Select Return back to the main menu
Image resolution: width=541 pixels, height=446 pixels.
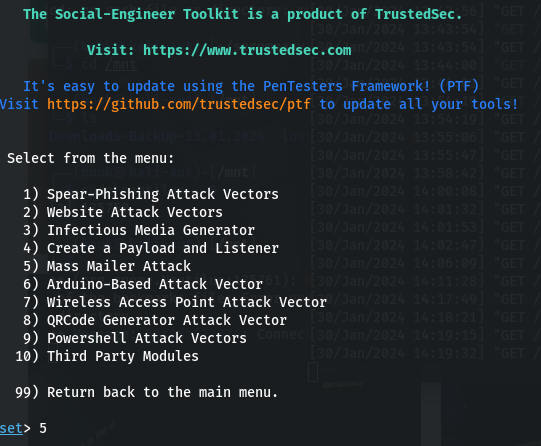[x=147, y=392]
